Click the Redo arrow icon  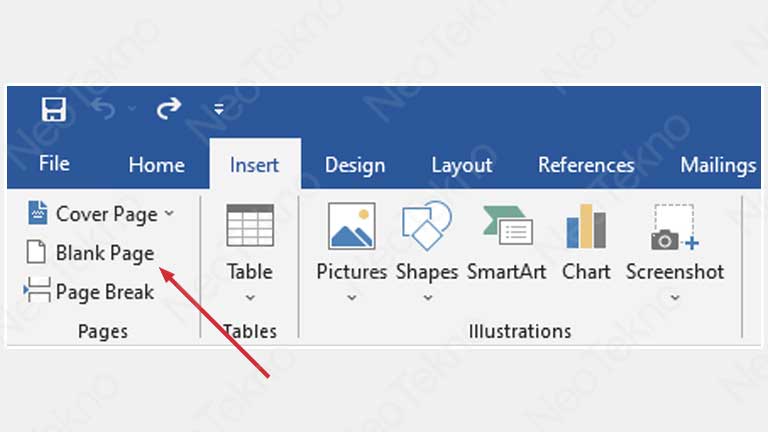(168, 107)
